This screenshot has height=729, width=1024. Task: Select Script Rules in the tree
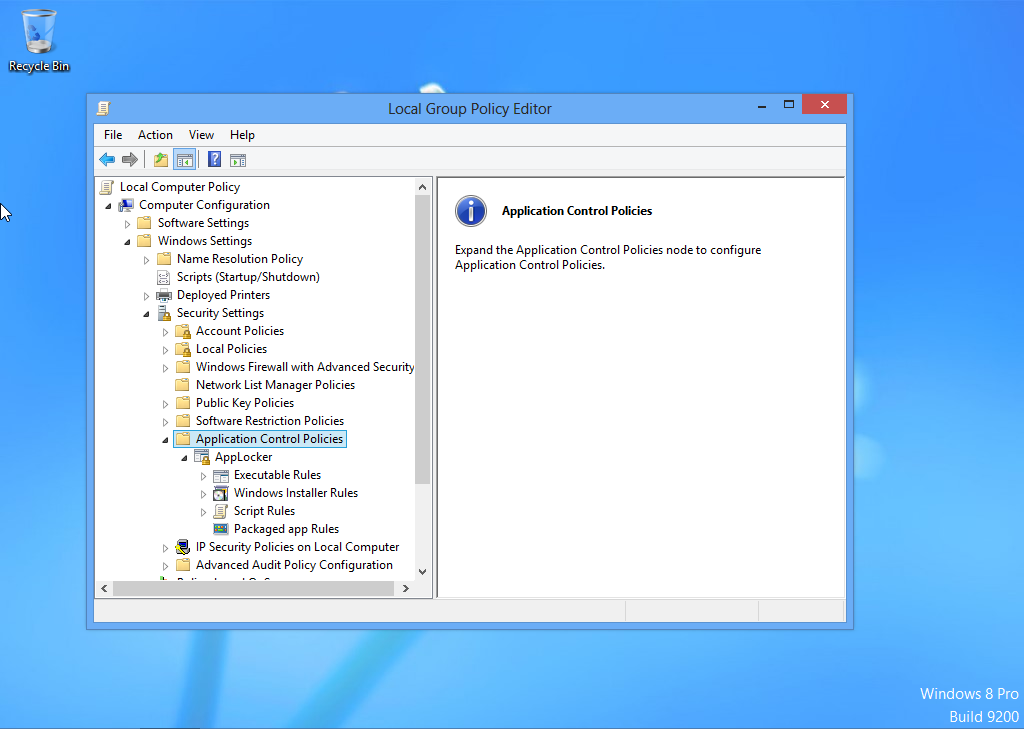pyautogui.click(x=264, y=511)
